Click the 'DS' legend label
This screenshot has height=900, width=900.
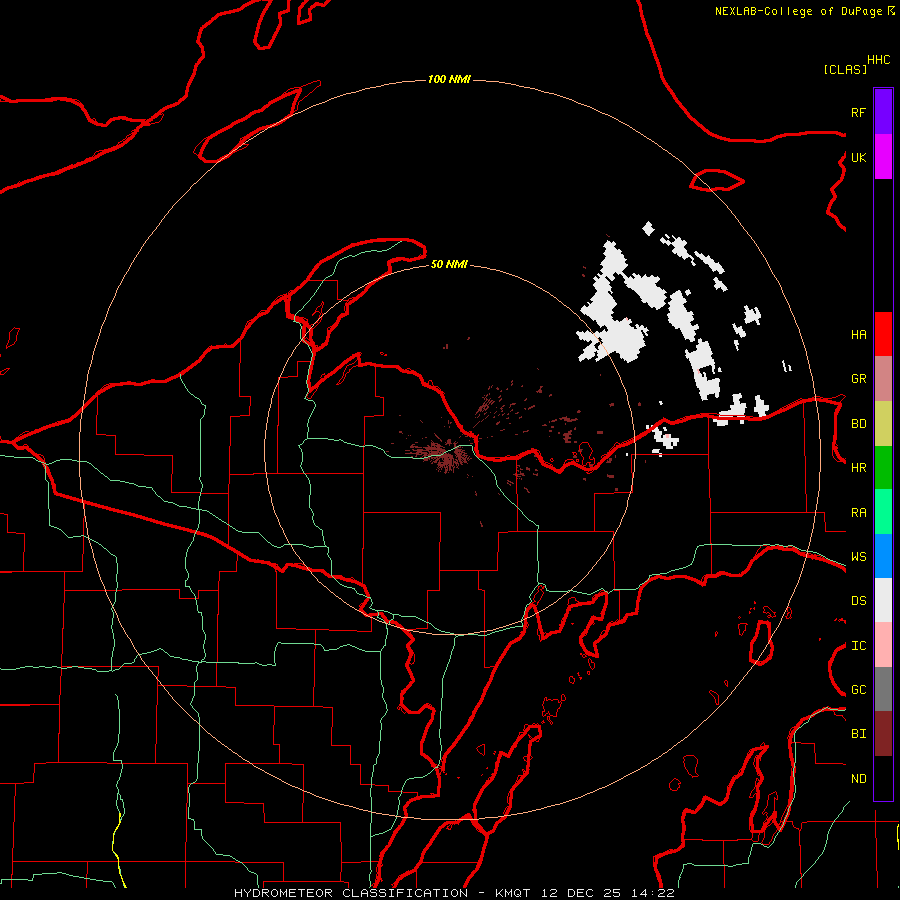[859, 601]
